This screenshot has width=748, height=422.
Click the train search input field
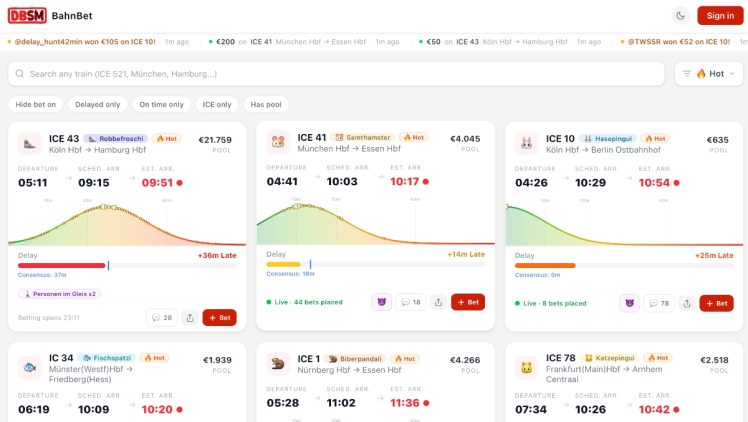pos(336,74)
